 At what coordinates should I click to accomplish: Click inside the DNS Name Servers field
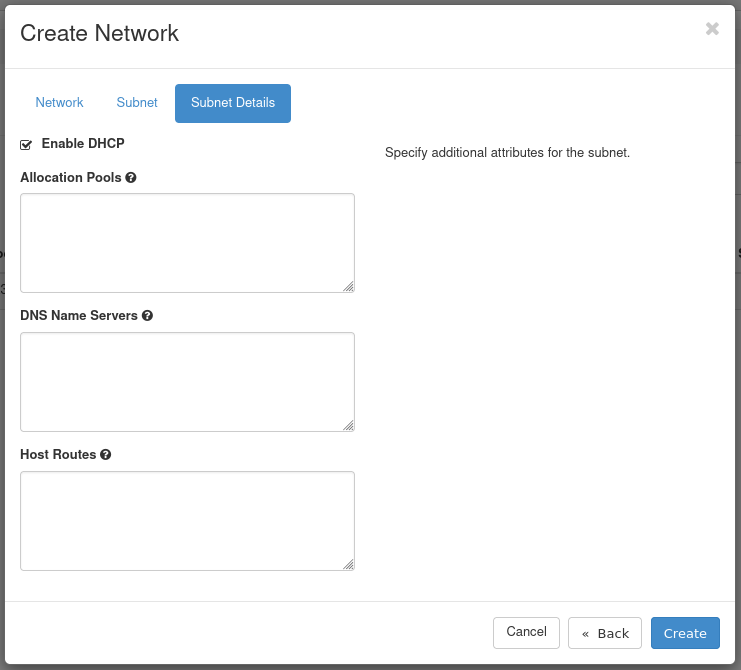(187, 382)
